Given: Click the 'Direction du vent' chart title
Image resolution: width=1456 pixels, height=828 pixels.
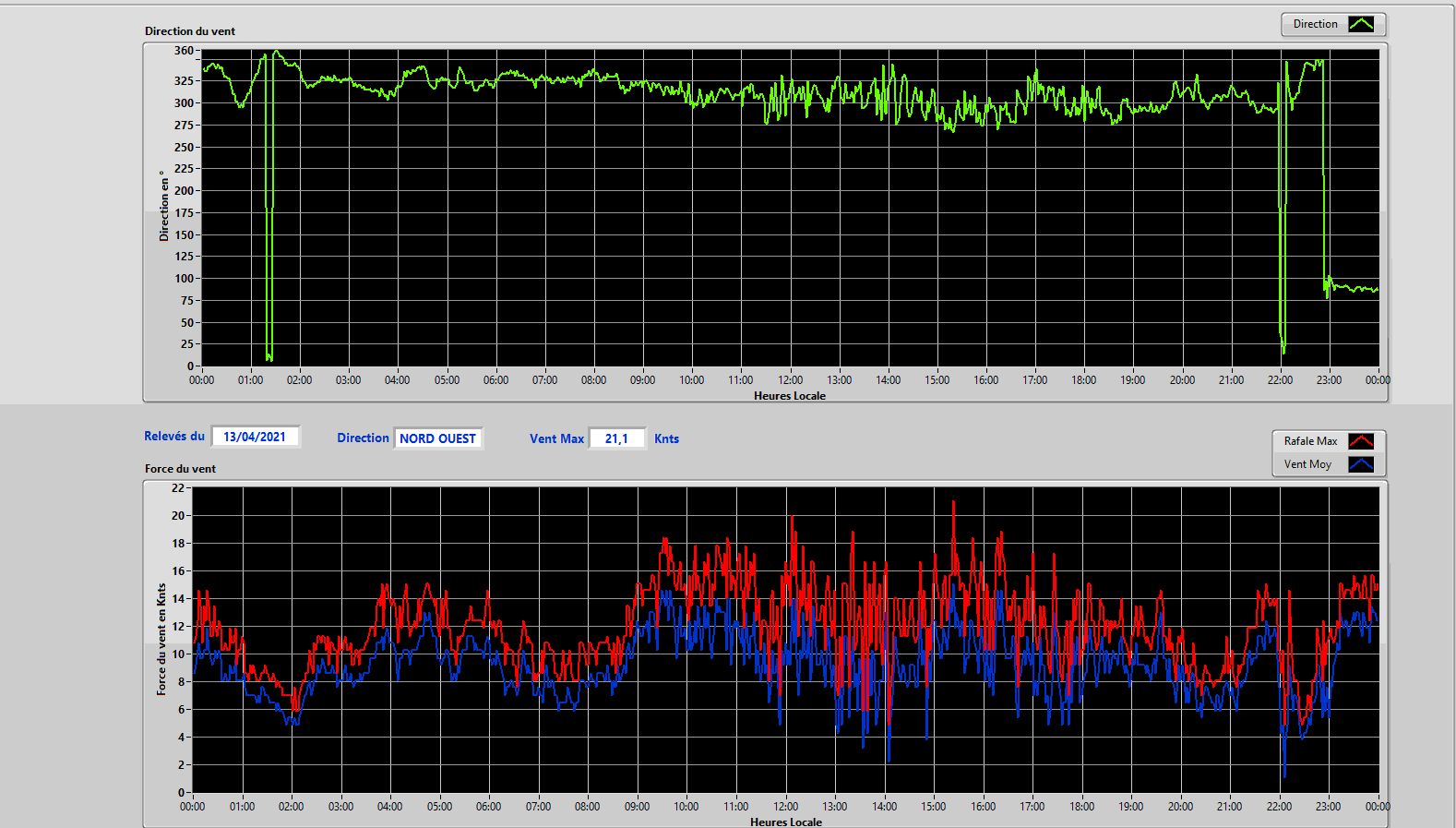Looking at the screenshot, I should pyautogui.click(x=190, y=30).
